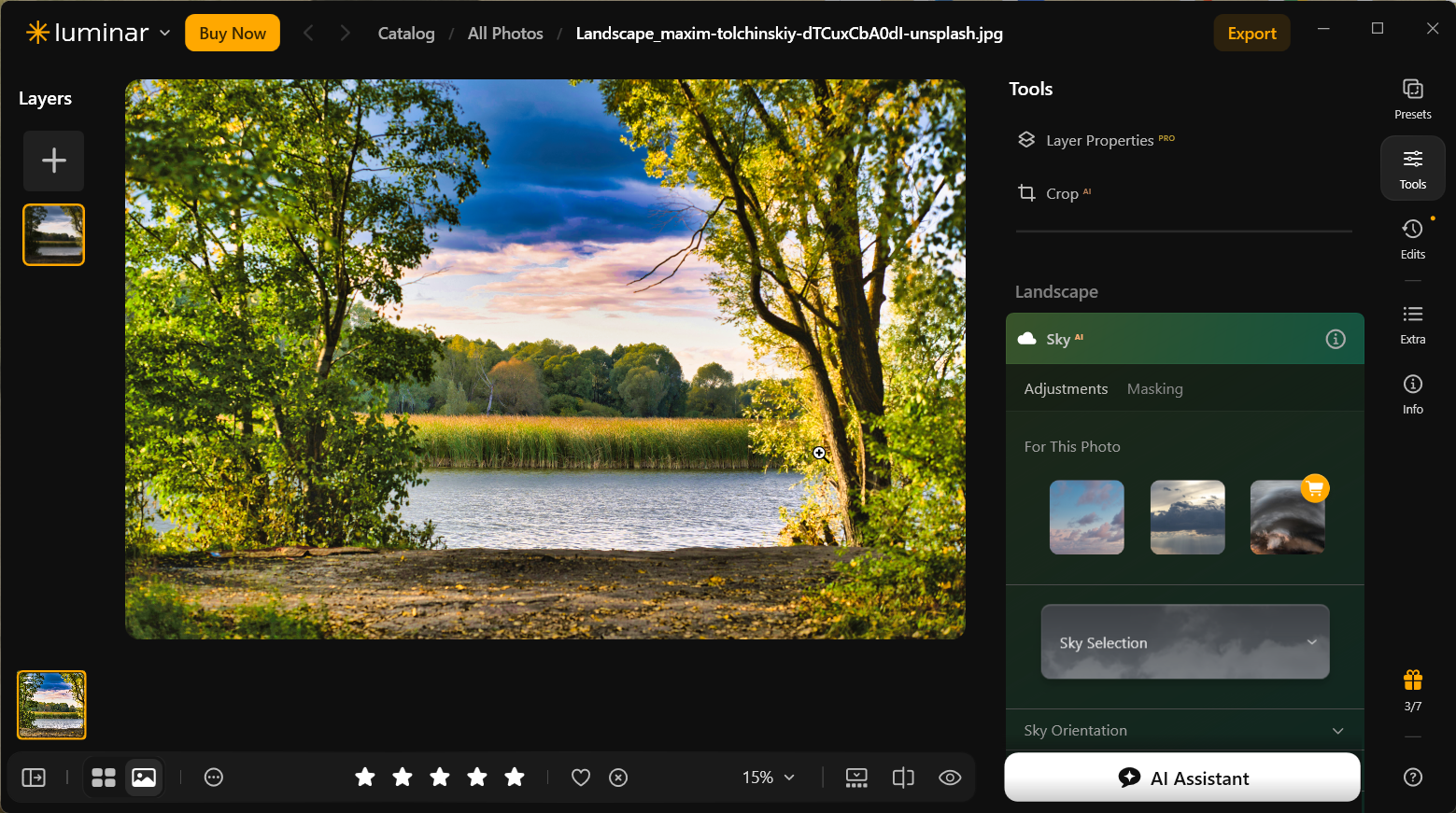
Task: Open the Edits history panel
Action: [1412, 239]
